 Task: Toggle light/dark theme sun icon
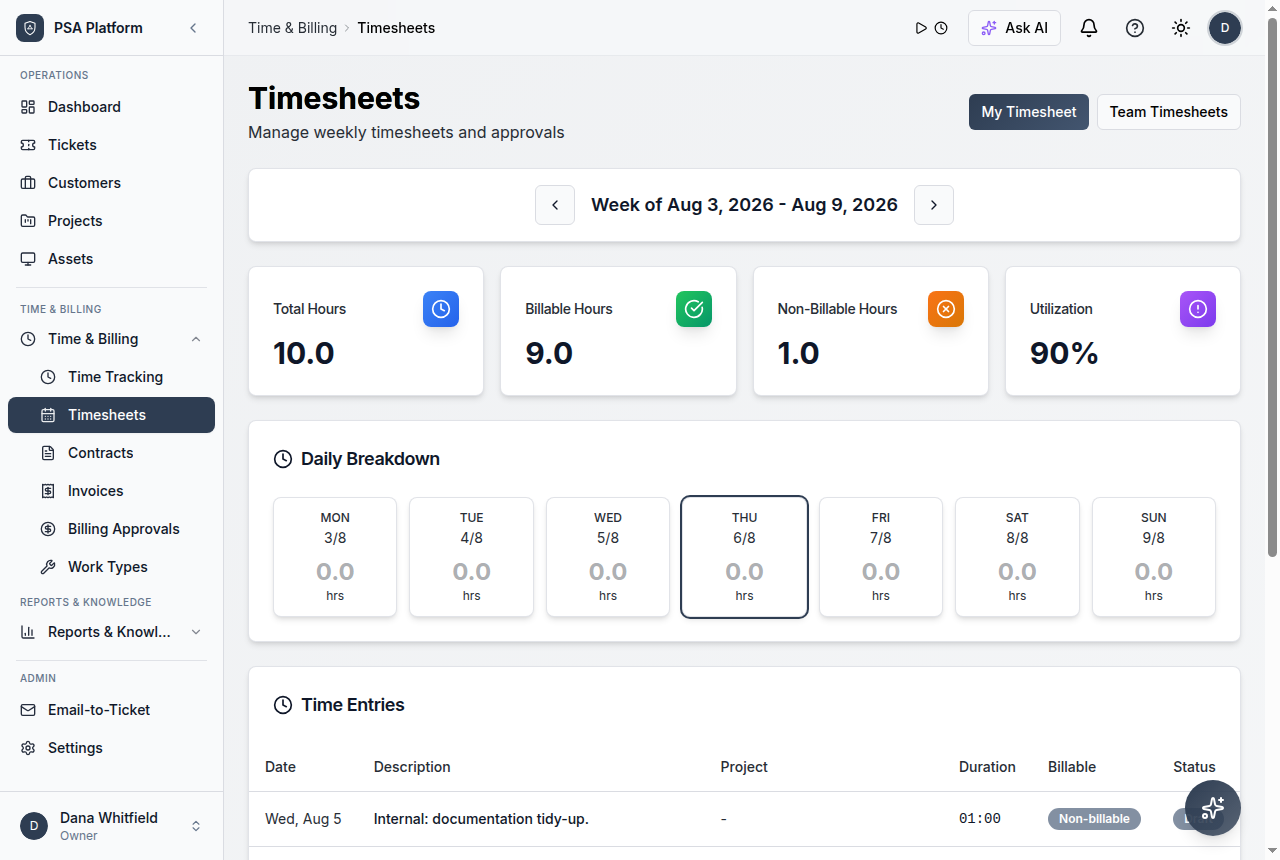point(1181,28)
